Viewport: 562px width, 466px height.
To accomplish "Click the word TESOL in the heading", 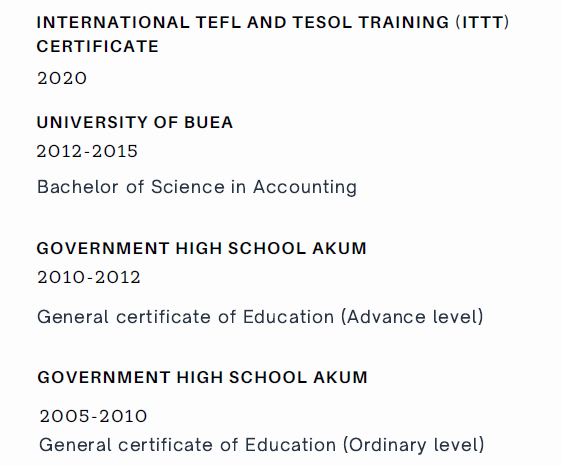I will (322, 23).
